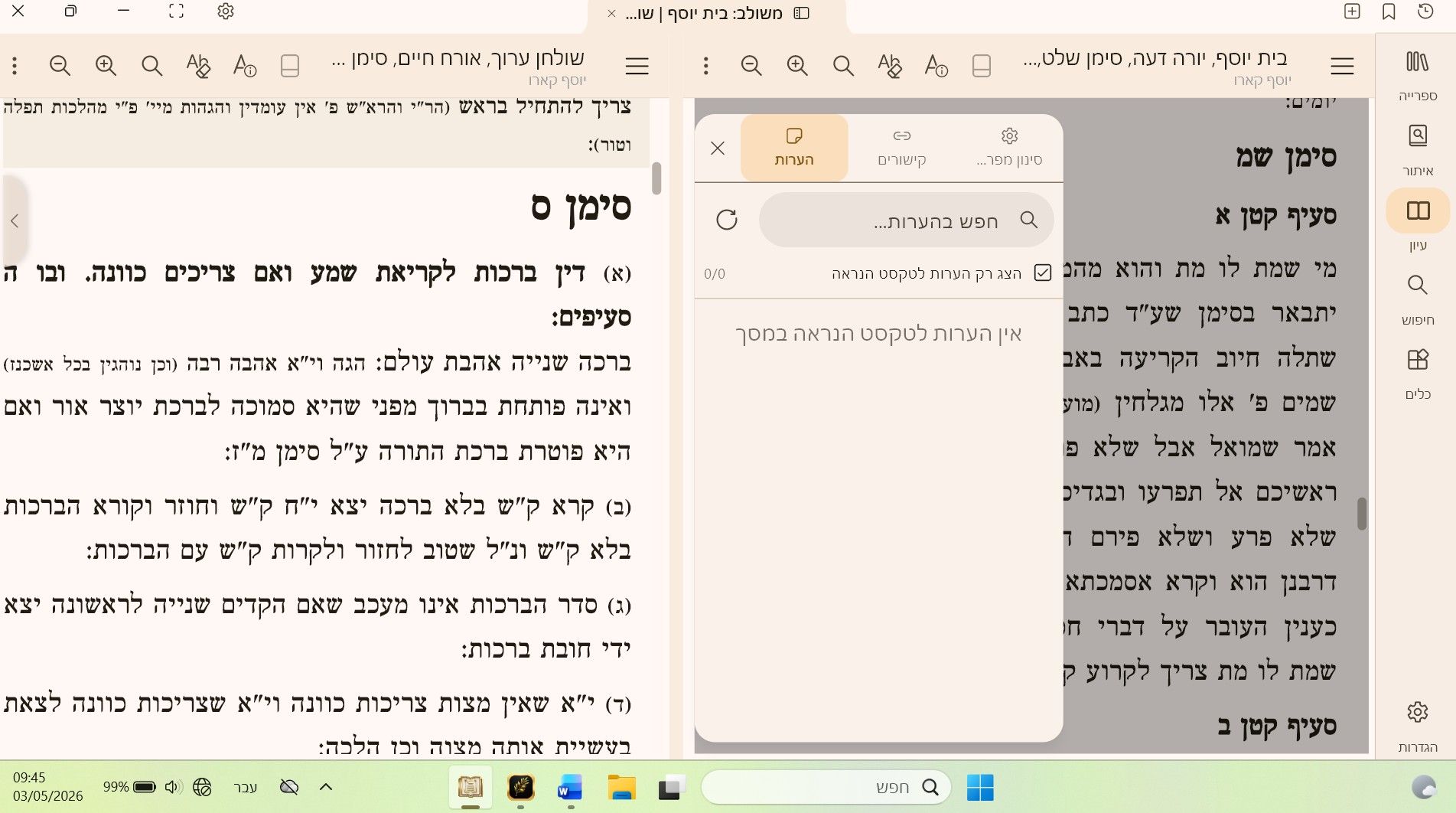Image resolution: width=1456 pixels, height=813 pixels.
Task: Click magnifier icon in notes search field
Action: [1029, 220]
